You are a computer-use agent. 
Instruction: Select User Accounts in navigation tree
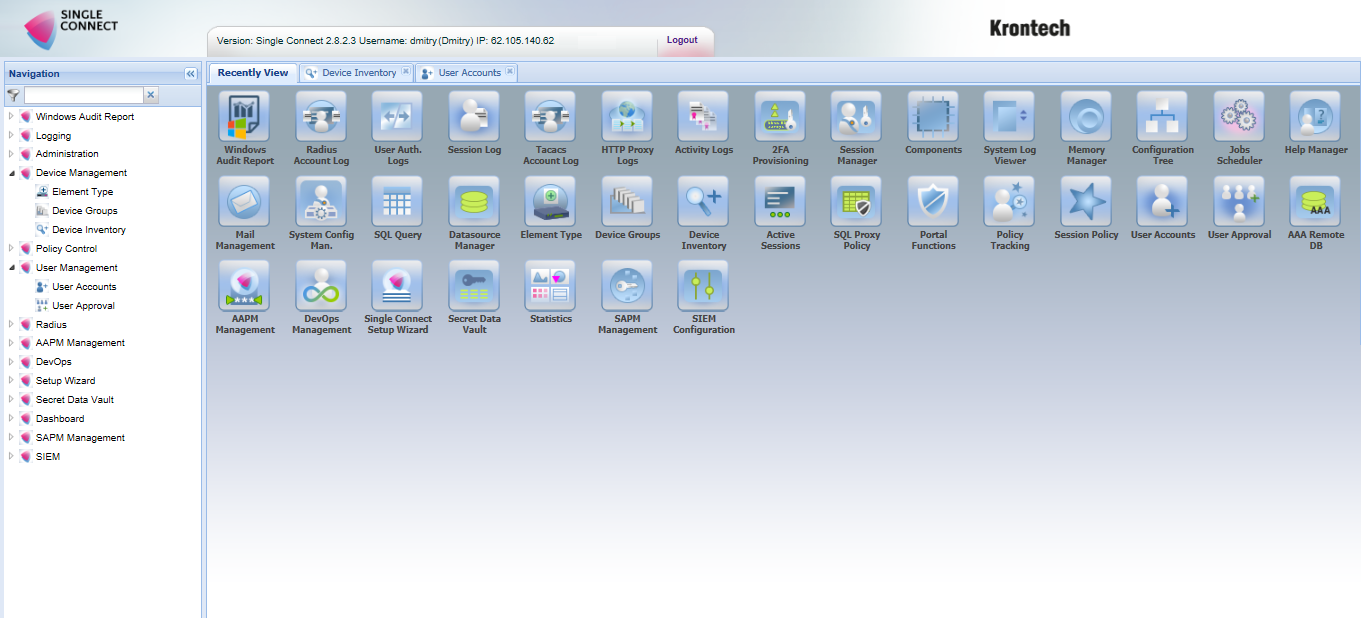[84, 287]
